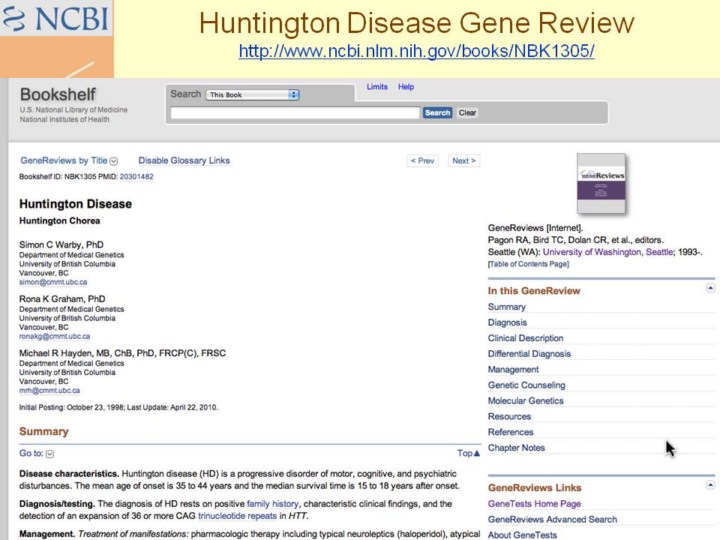Open PMID 20301482 link

(x=136, y=177)
